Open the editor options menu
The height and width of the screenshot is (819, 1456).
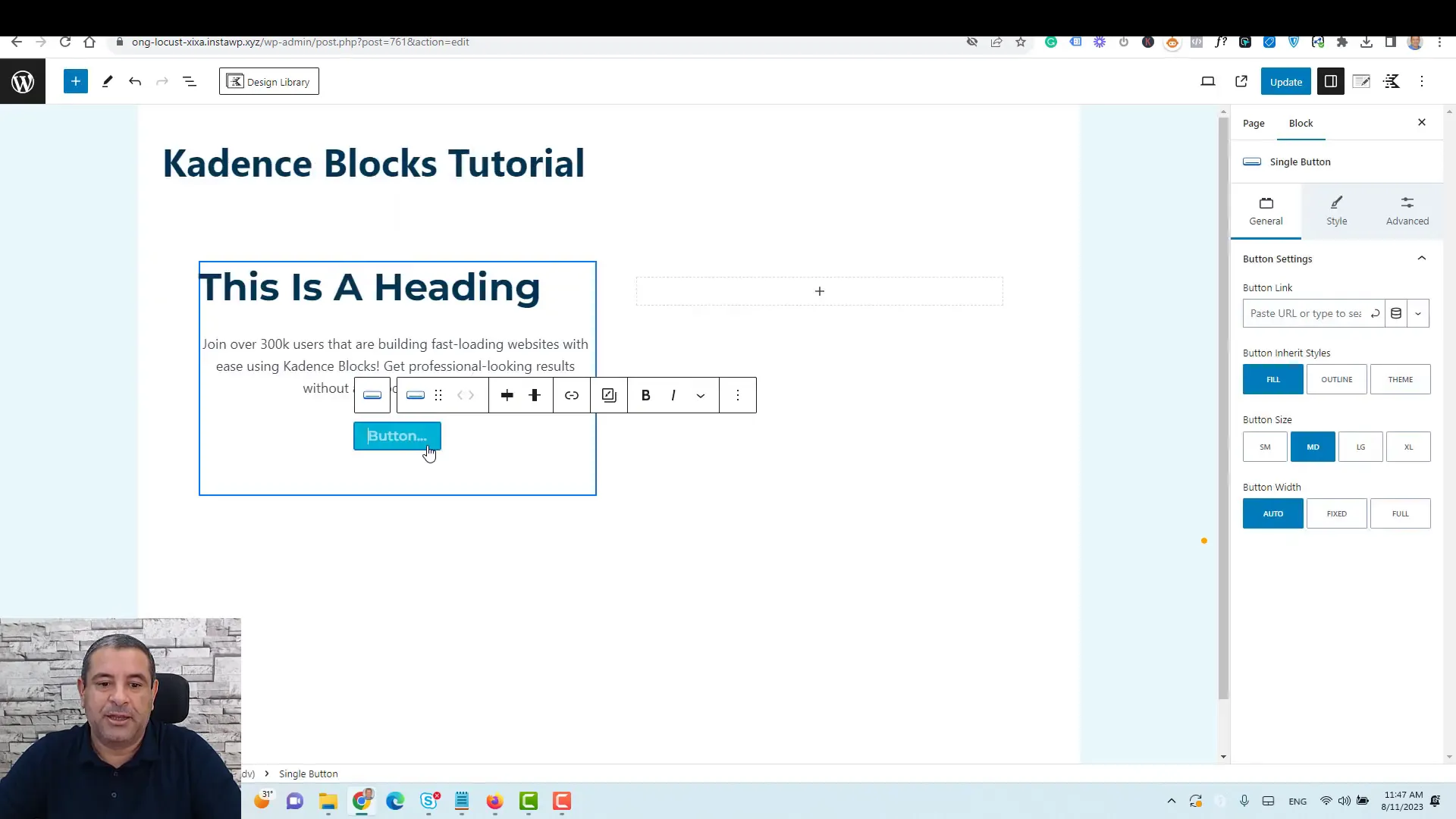pos(1422,81)
